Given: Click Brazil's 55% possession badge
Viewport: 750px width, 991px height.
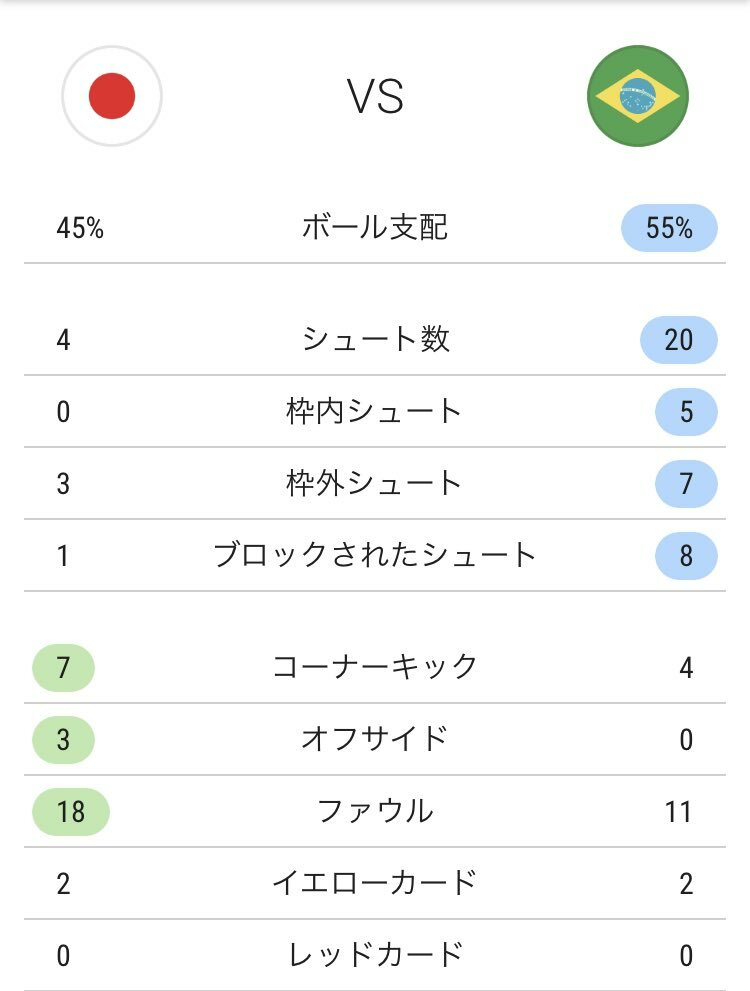Looking at the screenshot, I should 669,228.
